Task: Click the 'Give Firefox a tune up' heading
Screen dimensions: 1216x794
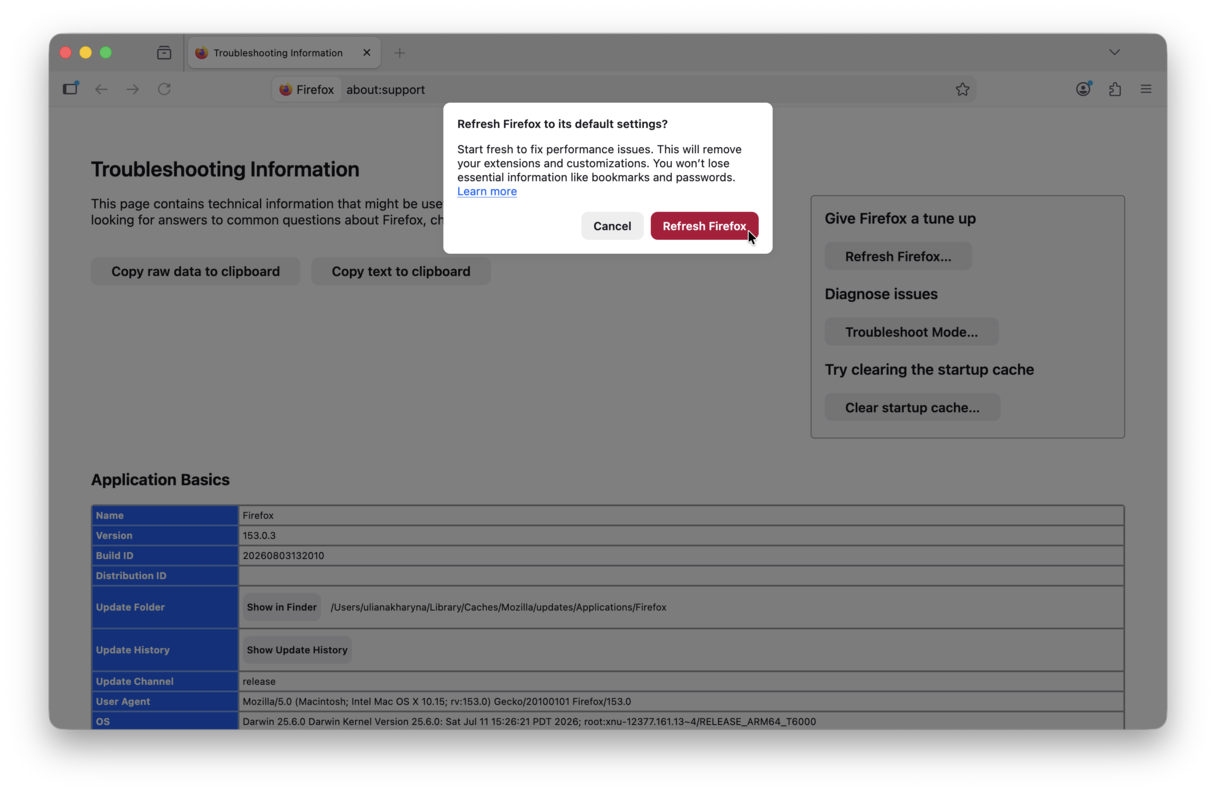Action: [900, 218]
